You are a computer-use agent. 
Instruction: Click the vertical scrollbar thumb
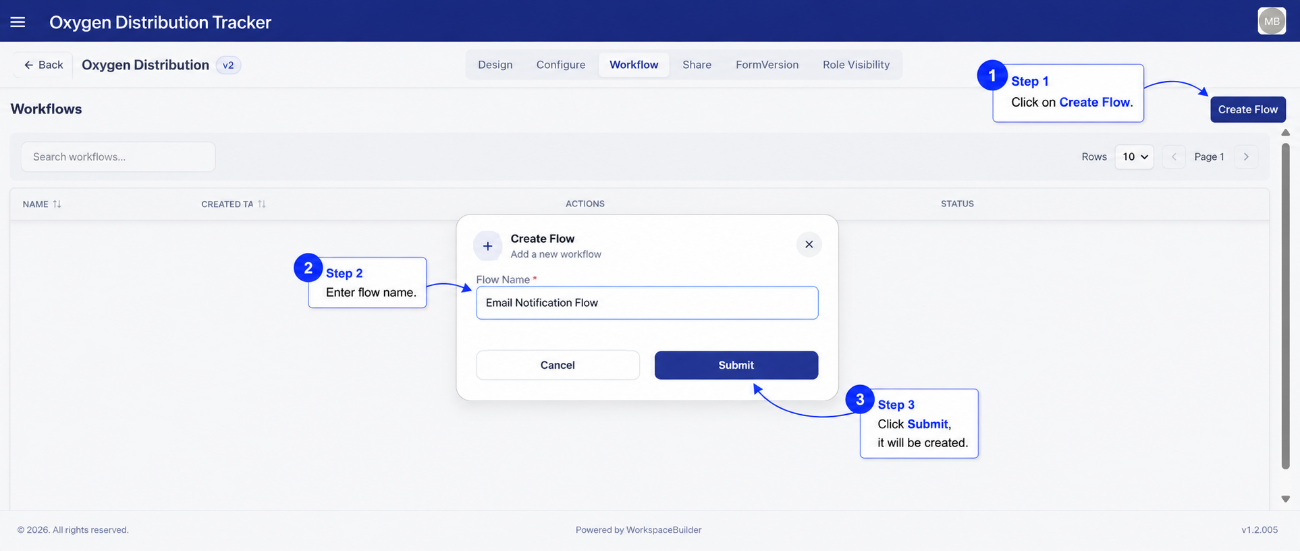click(1286, 305)
